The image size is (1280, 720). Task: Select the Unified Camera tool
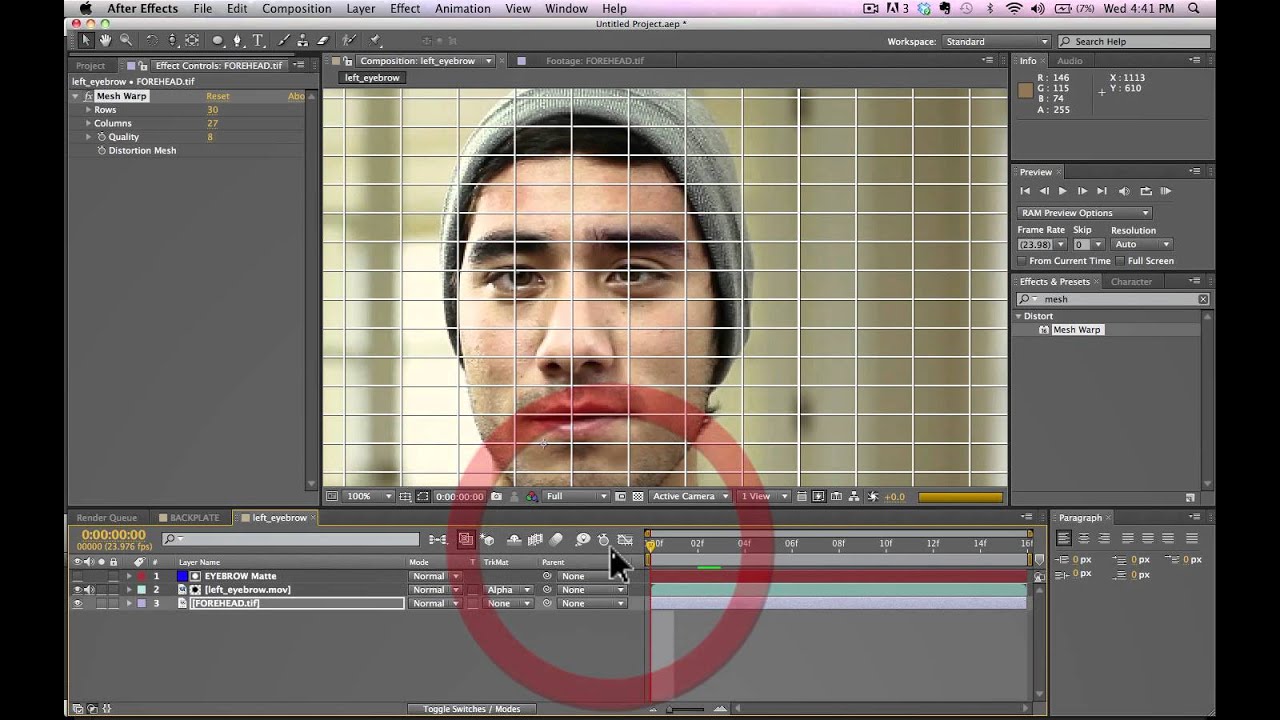[172, 41]
